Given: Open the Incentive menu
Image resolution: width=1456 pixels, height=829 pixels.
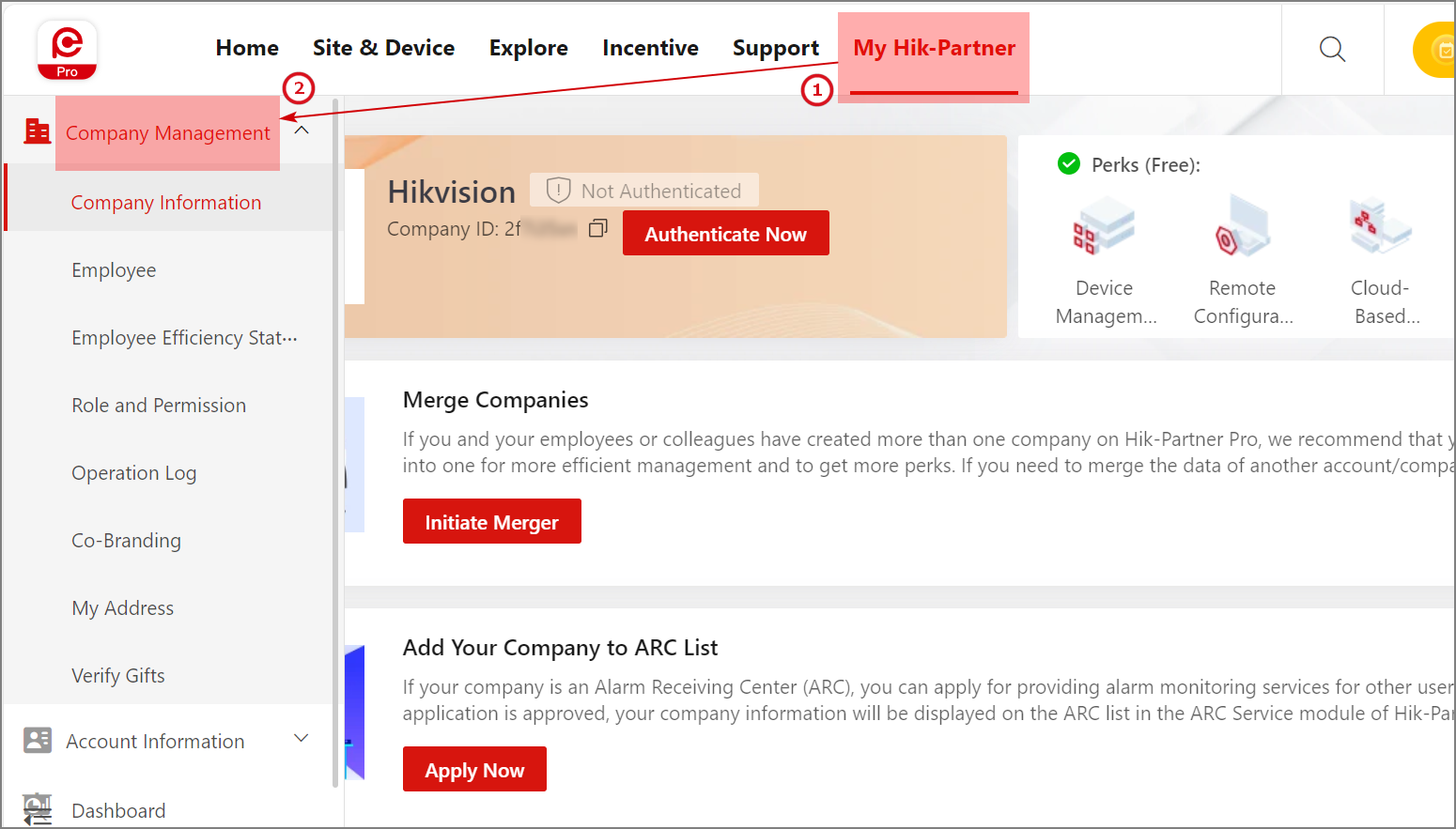Looking at the screenshot, I should pyautogui.click(x=650, y=48).
